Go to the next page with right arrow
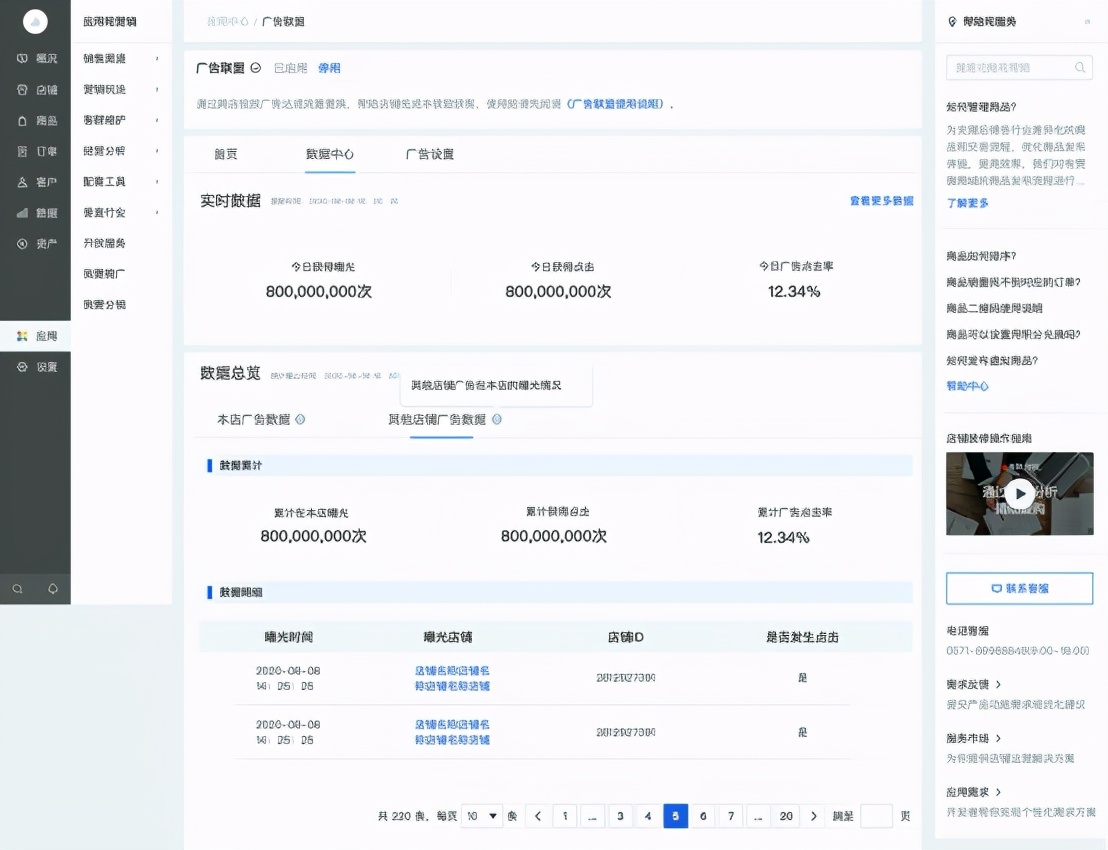The image size is (1108, 850). (814, 816)
